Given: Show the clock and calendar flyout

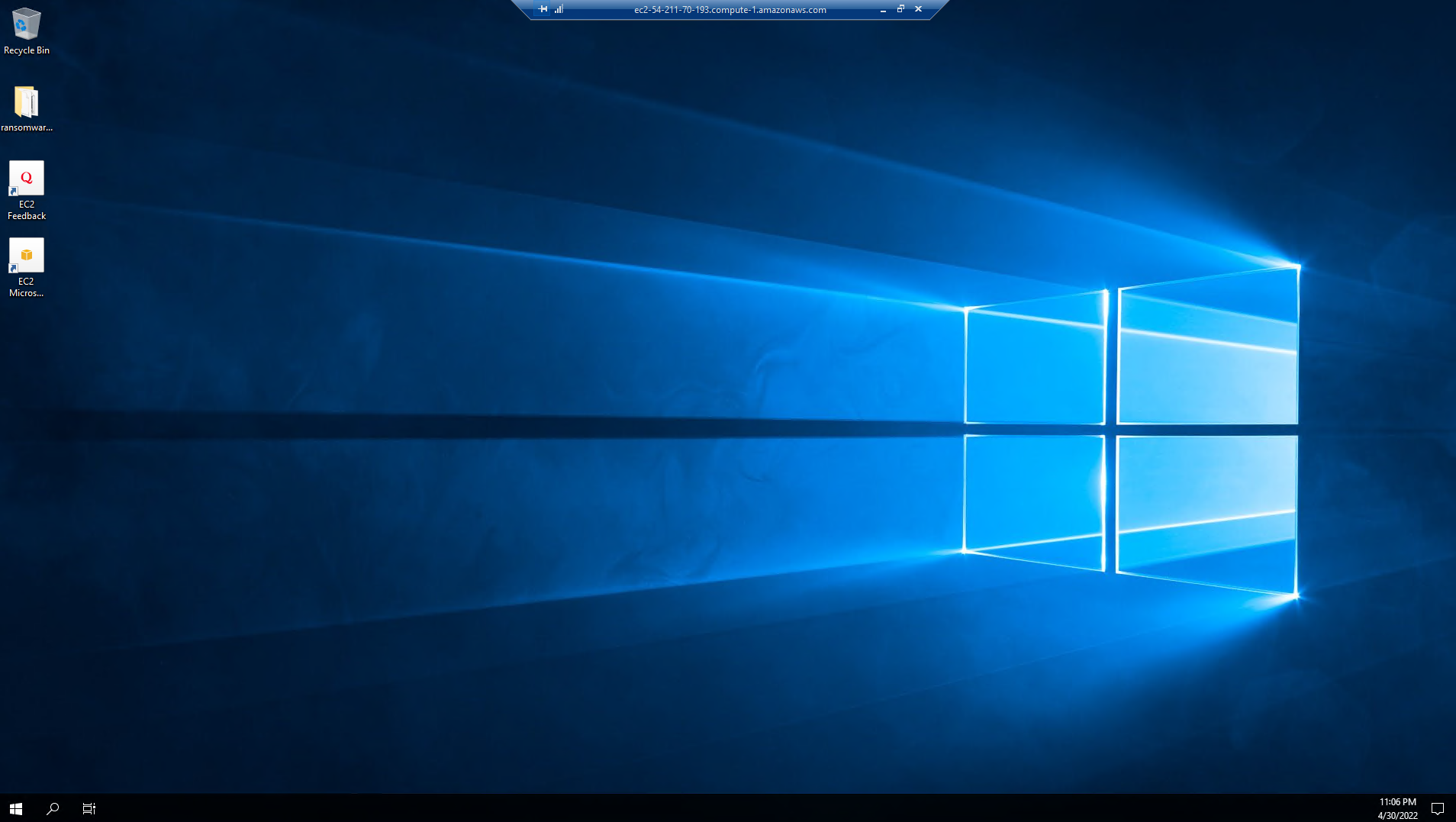Looking at the screenshot, I should coord(1397,808).
